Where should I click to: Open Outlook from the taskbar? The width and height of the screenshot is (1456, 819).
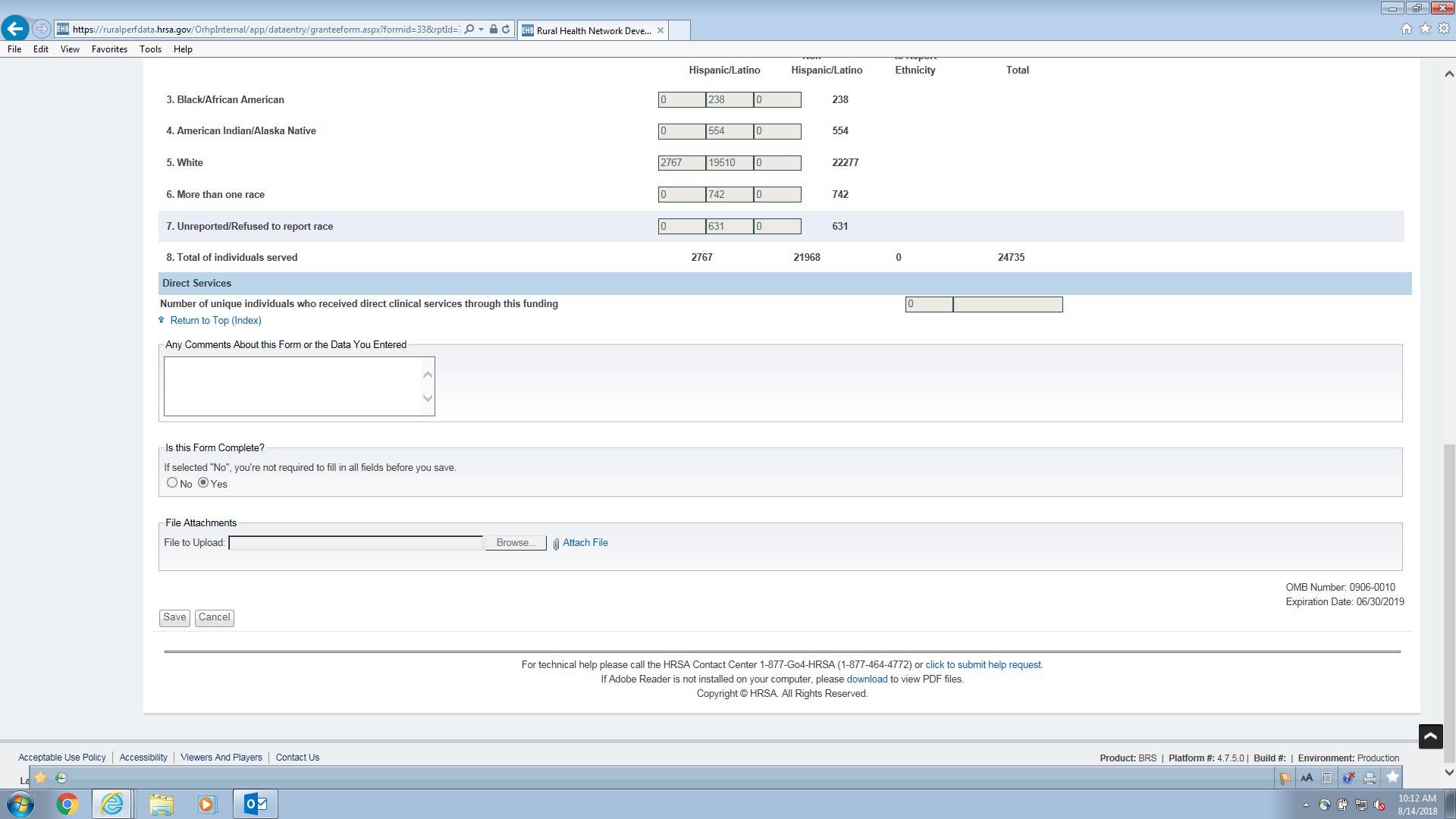[x=255, y=804]
